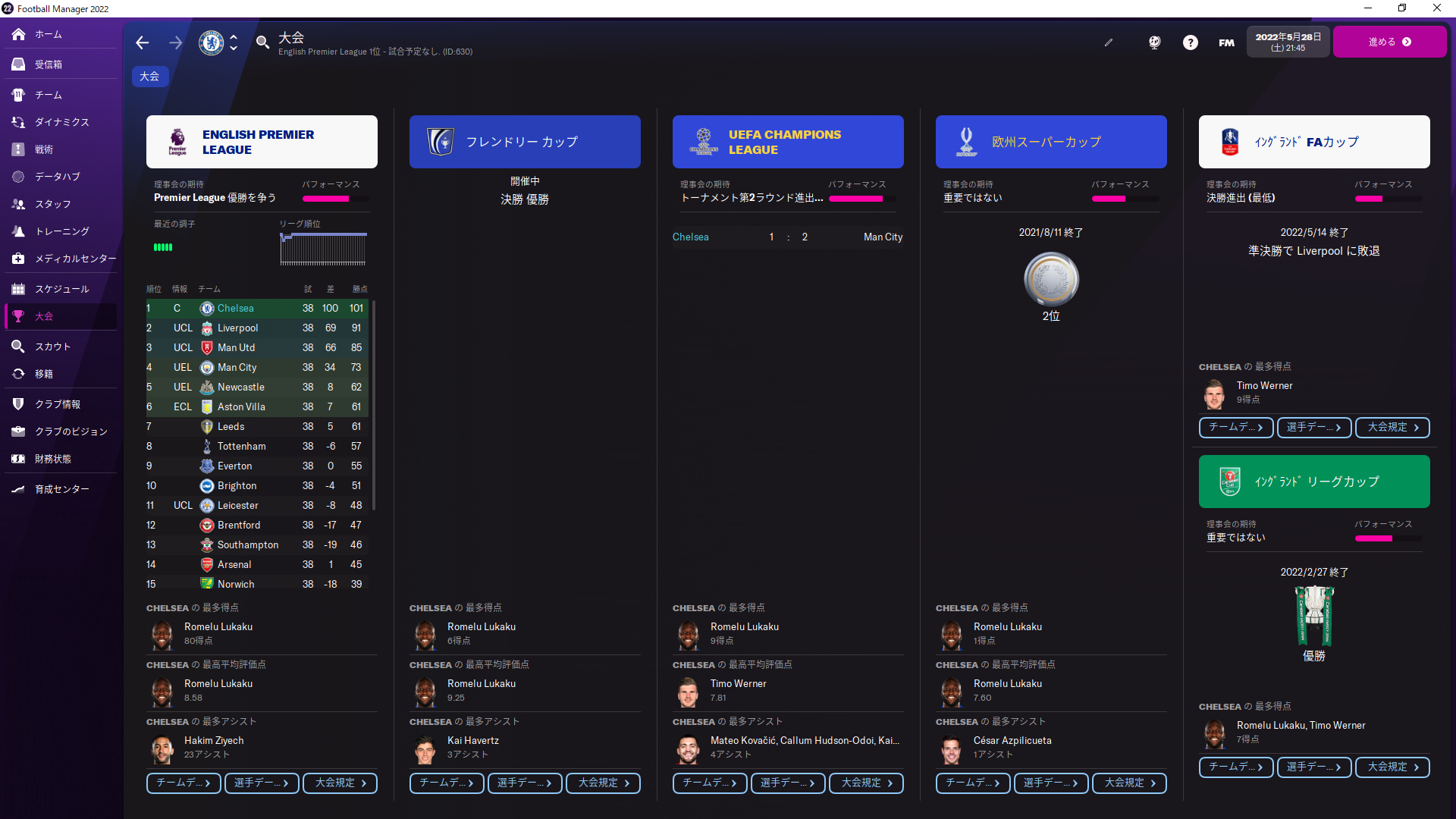1456x819 pixels.
Task: Open Man Utd row in league table
Action: pos(257,348)
